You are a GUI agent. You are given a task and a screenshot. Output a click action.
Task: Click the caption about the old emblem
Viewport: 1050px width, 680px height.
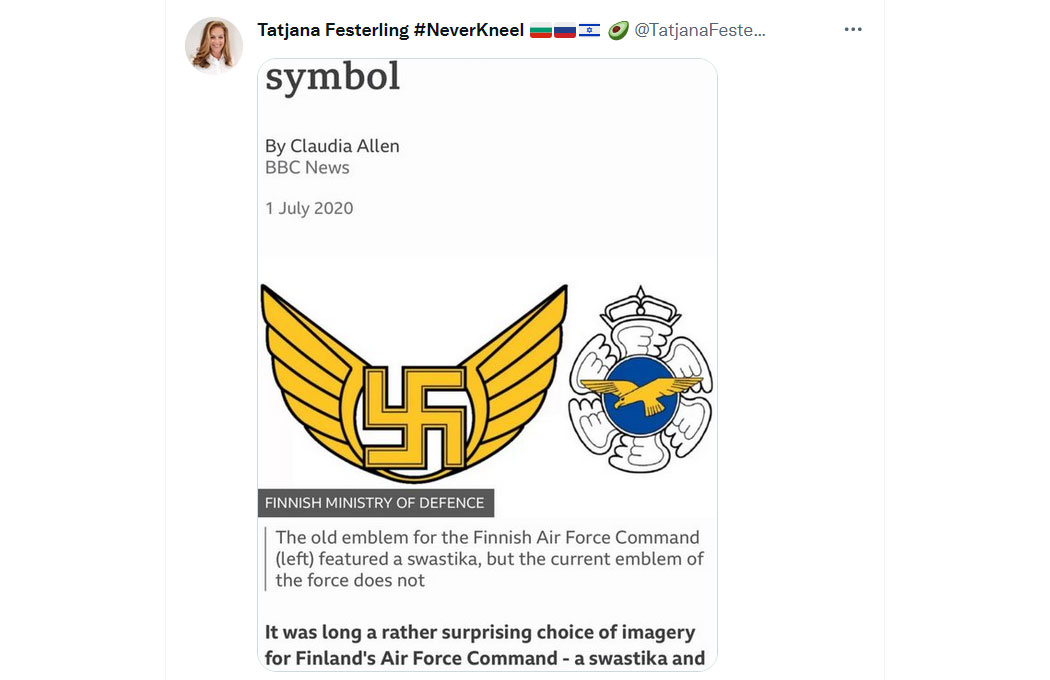click(x=490, y=559)
